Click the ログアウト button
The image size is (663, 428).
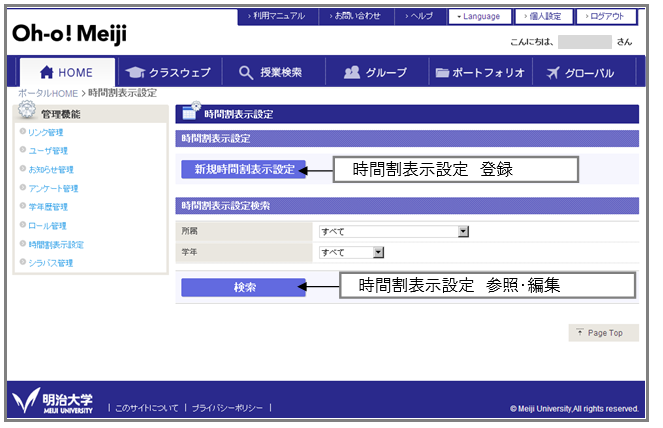606,16
